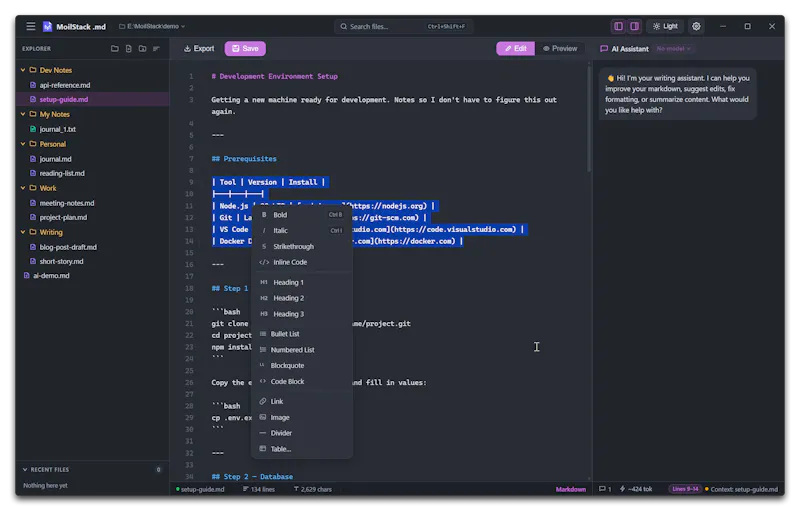Insert Link from context menu
Viewport: 800px width, 511px height.
click(x=302, y=401)
